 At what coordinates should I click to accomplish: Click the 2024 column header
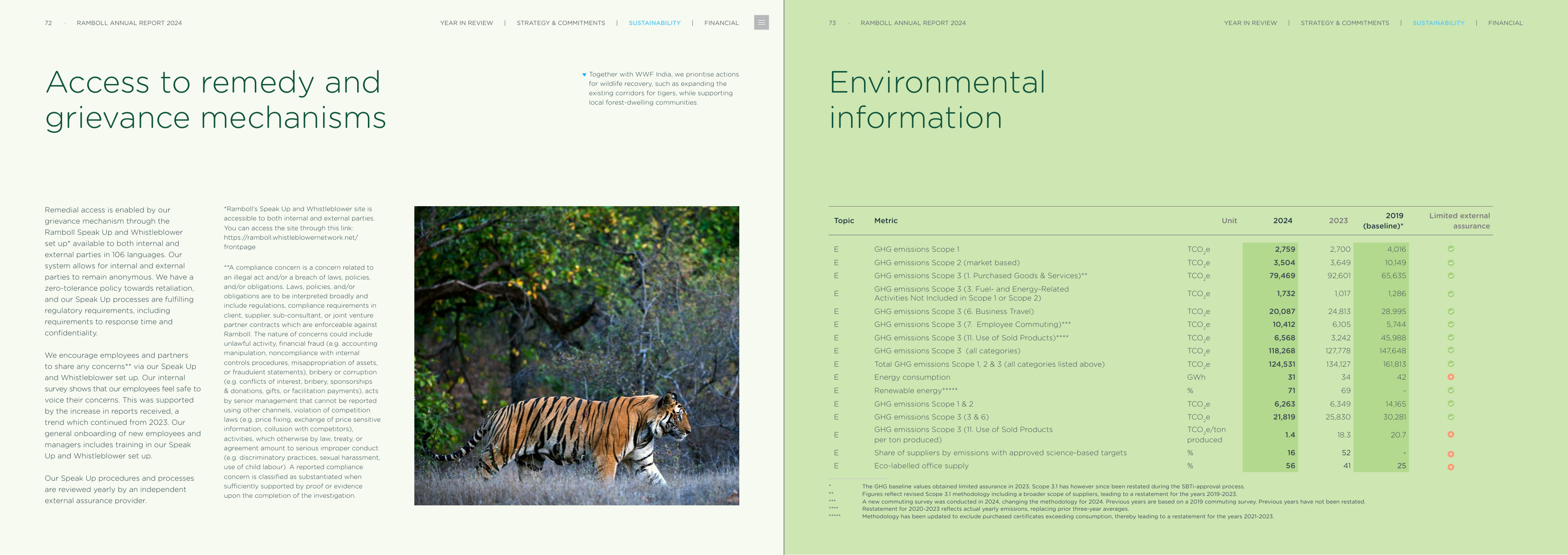[x=1282, y=220]
